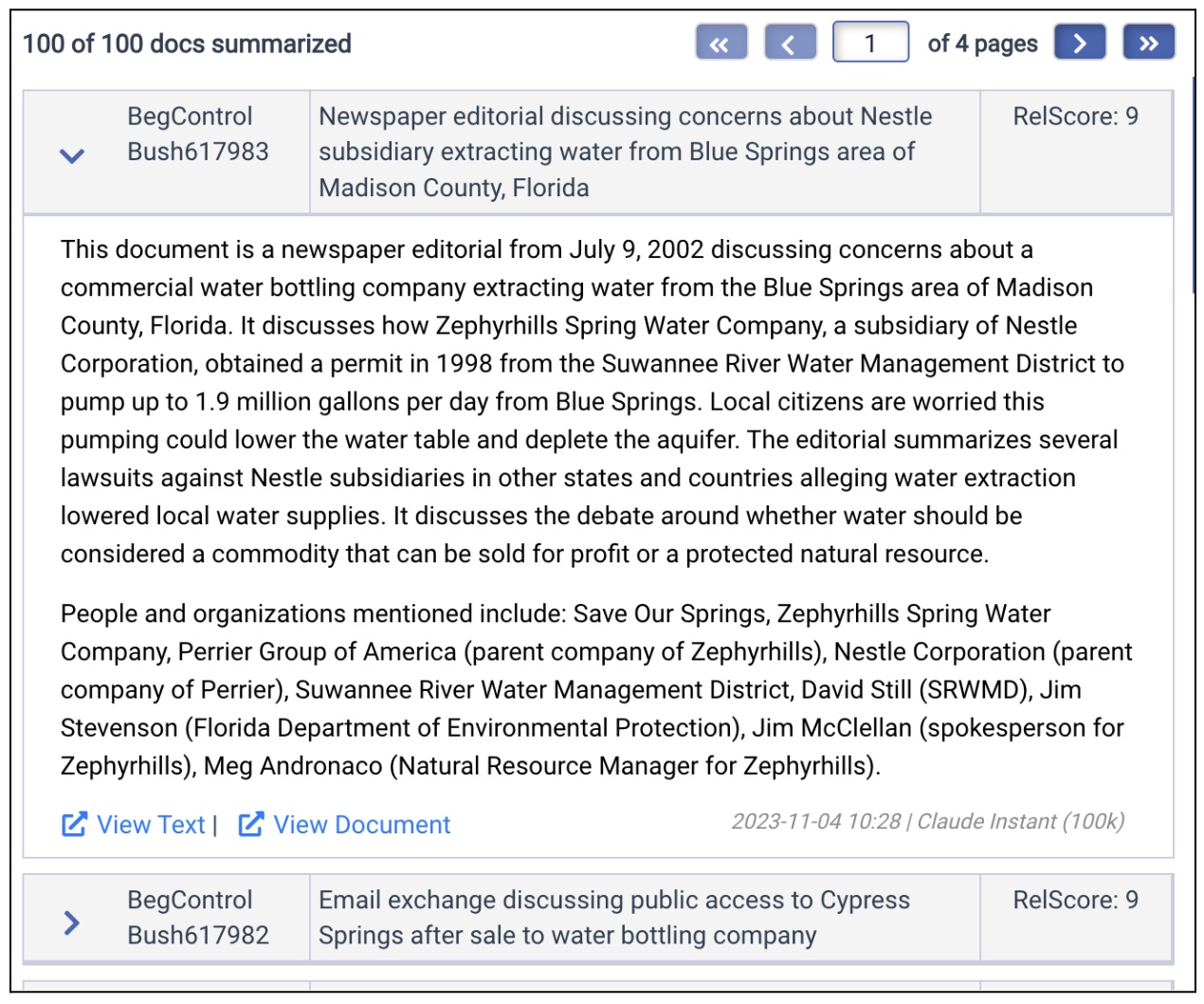
Task: Open the View Document link
Action: (361, 825)
